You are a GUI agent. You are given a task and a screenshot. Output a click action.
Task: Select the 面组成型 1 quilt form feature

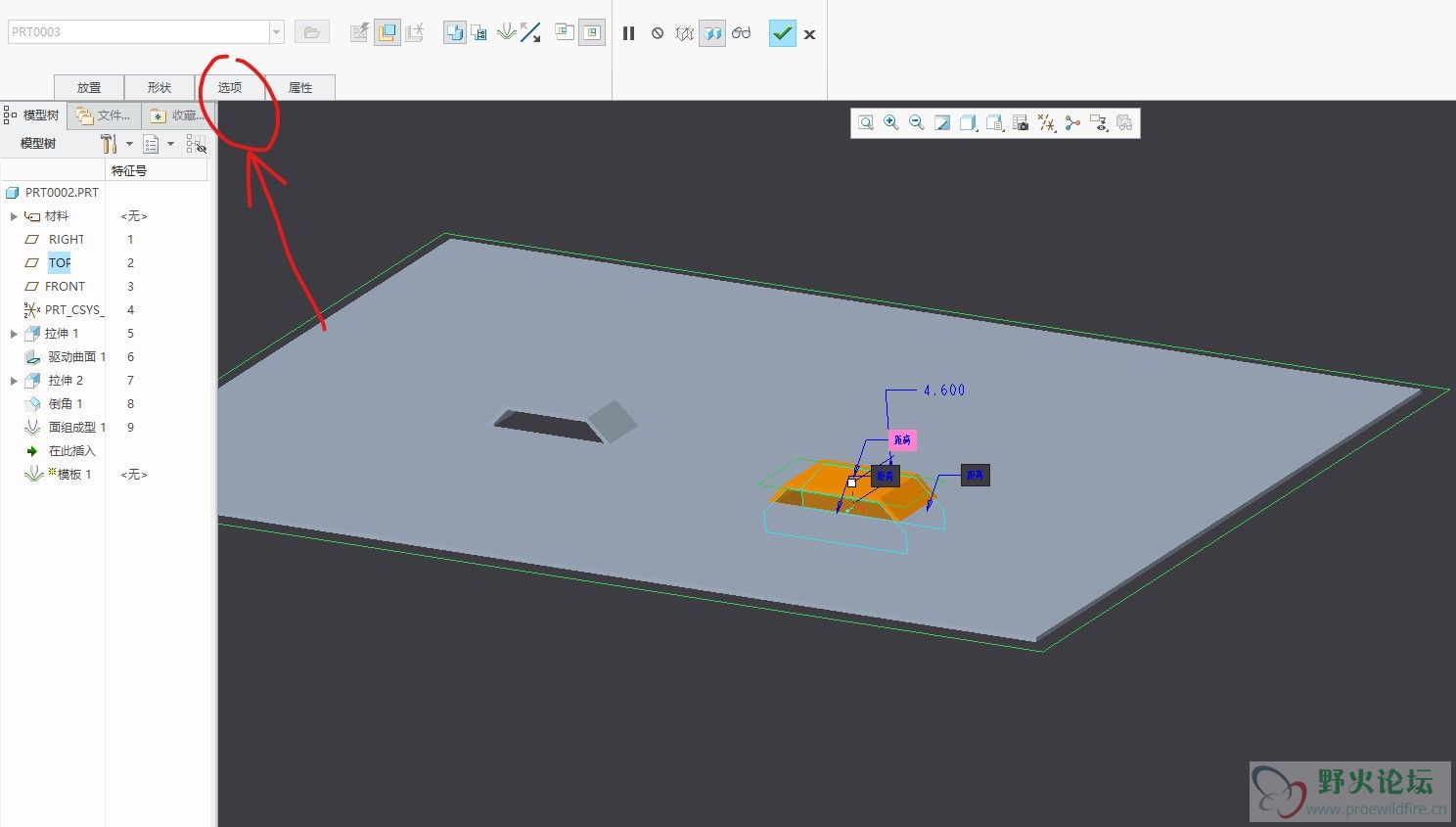[77, 428]
